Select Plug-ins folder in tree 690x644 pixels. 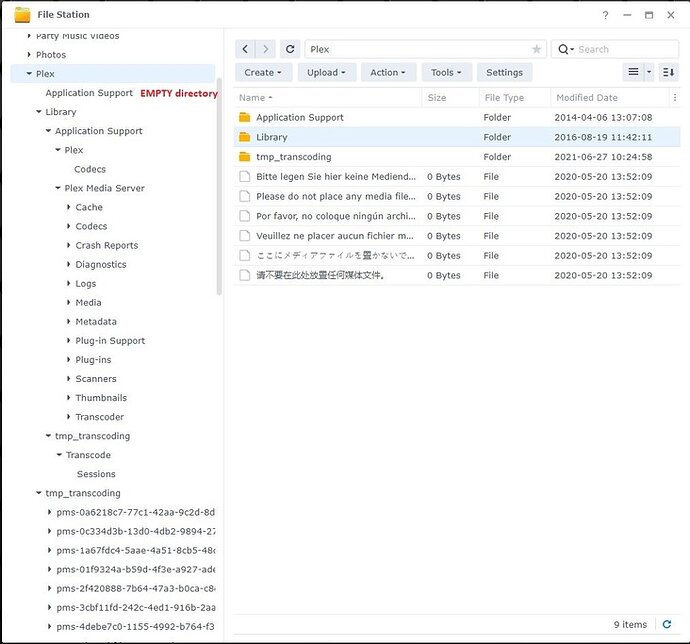pos(93,360)
